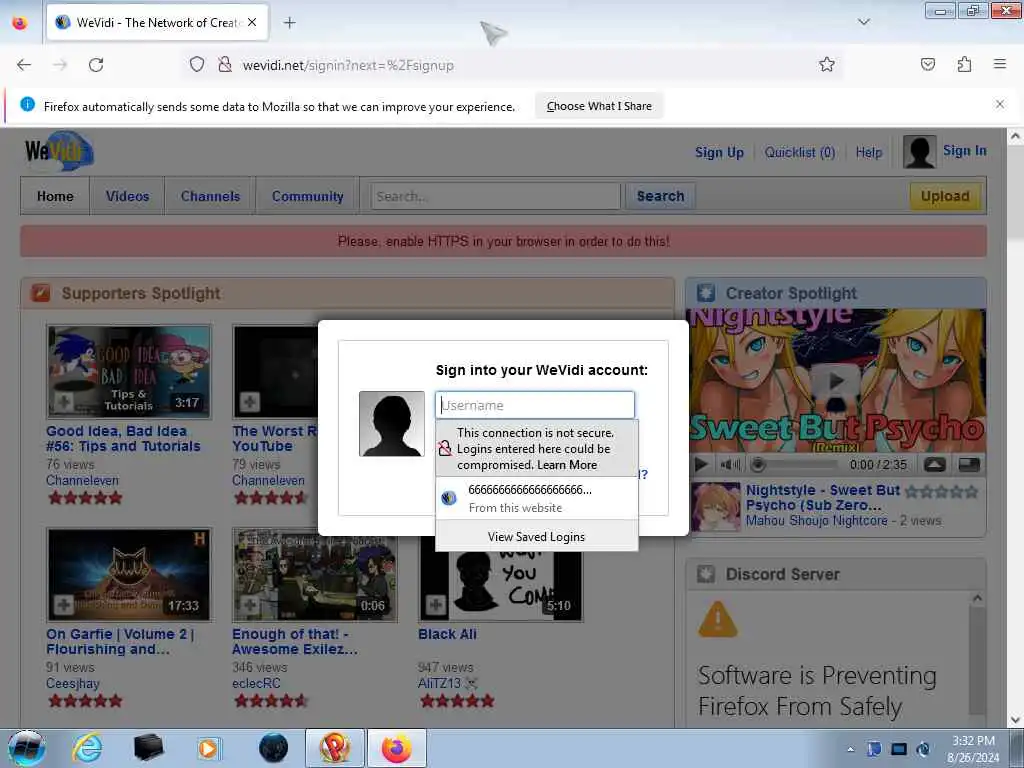1024x768 pixels.
Task: Open the Extensions puzzle icon
Action: coord(964,64)
